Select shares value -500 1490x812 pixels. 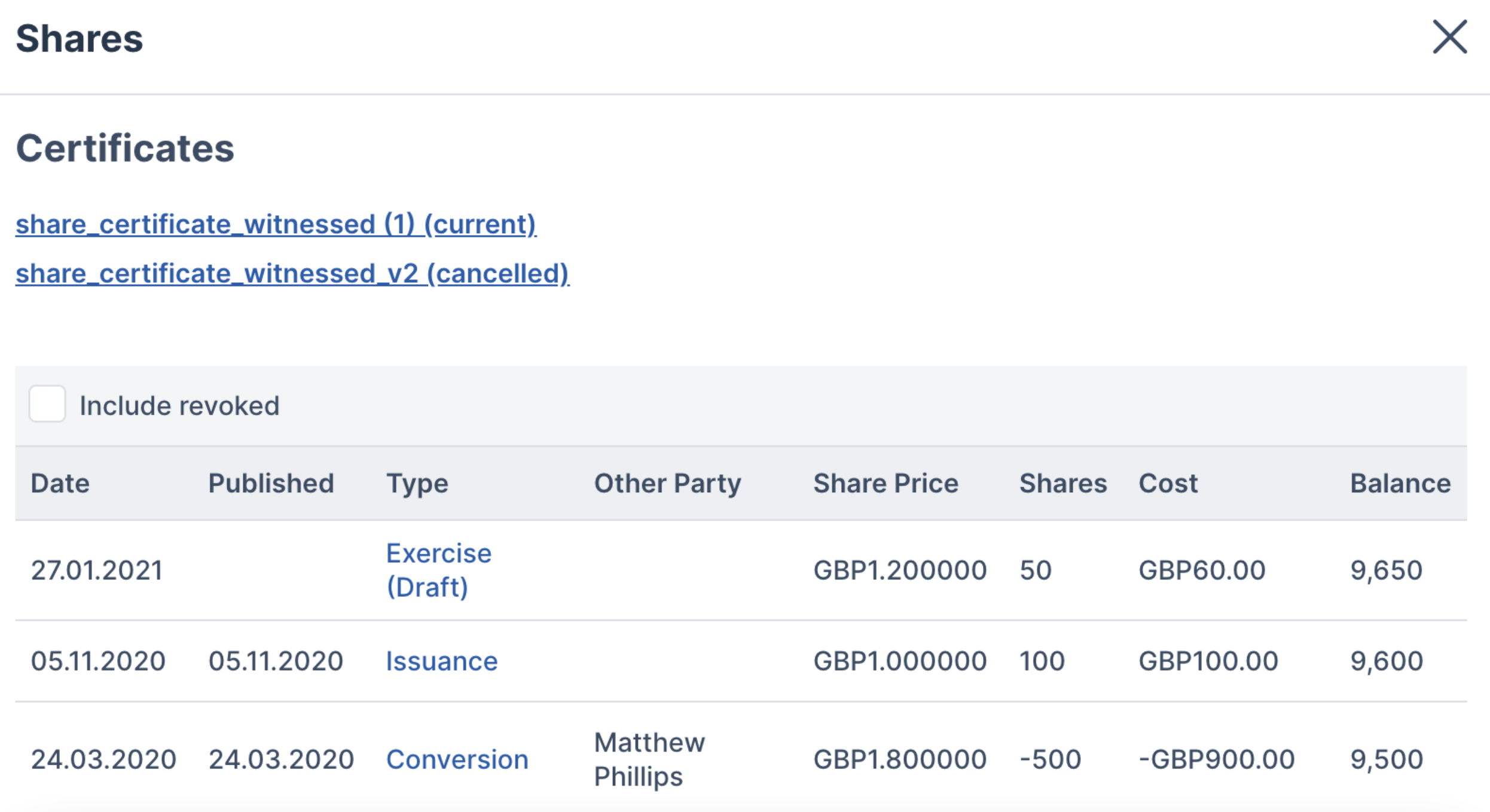pyautogui.click(x=1051, y=759)
